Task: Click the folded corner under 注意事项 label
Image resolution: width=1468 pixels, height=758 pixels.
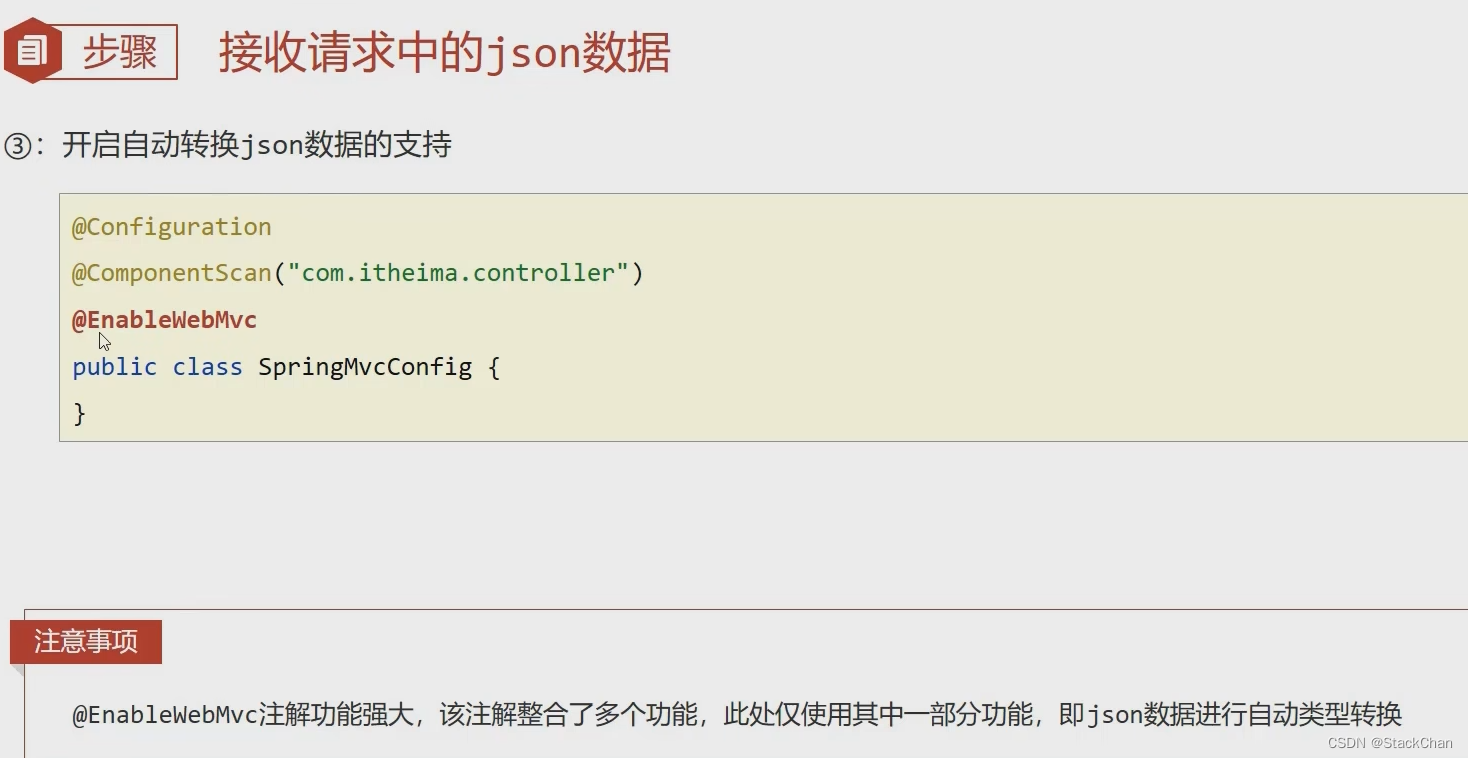Action: click(x=17, y=670)
